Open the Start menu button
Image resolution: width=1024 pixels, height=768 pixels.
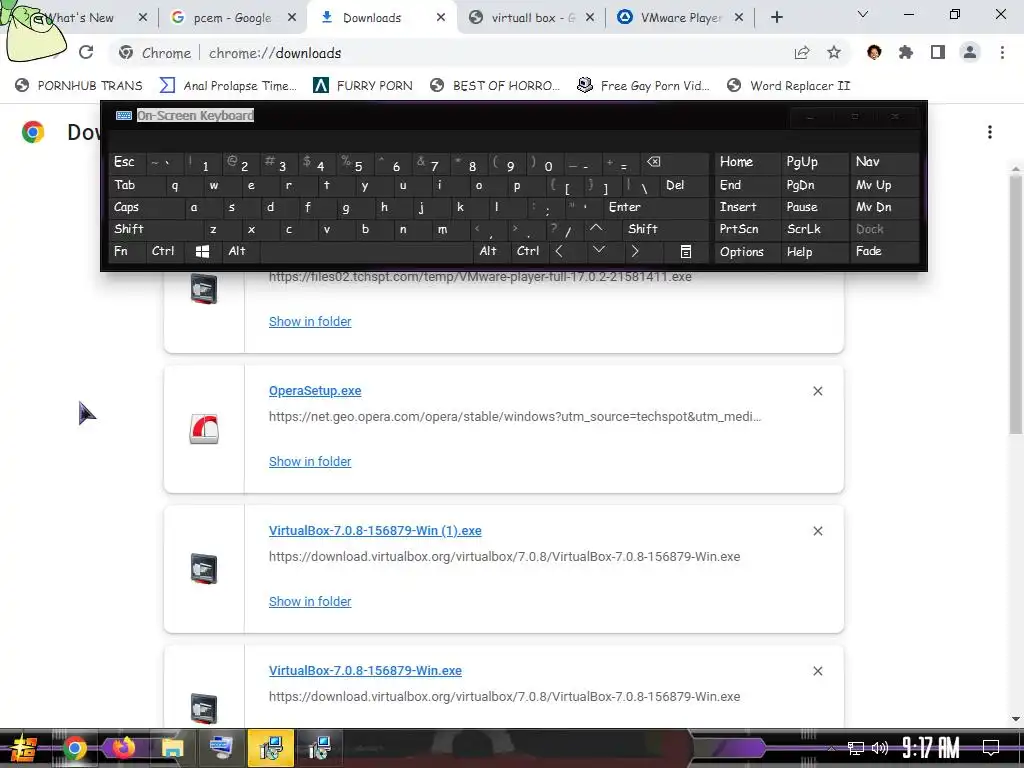click(24, 748)
